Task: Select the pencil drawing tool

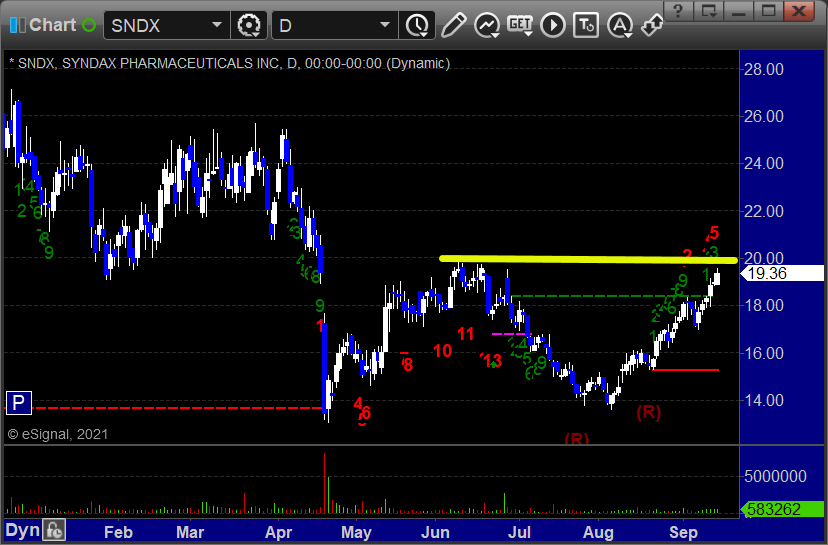Action: (453, 25)
